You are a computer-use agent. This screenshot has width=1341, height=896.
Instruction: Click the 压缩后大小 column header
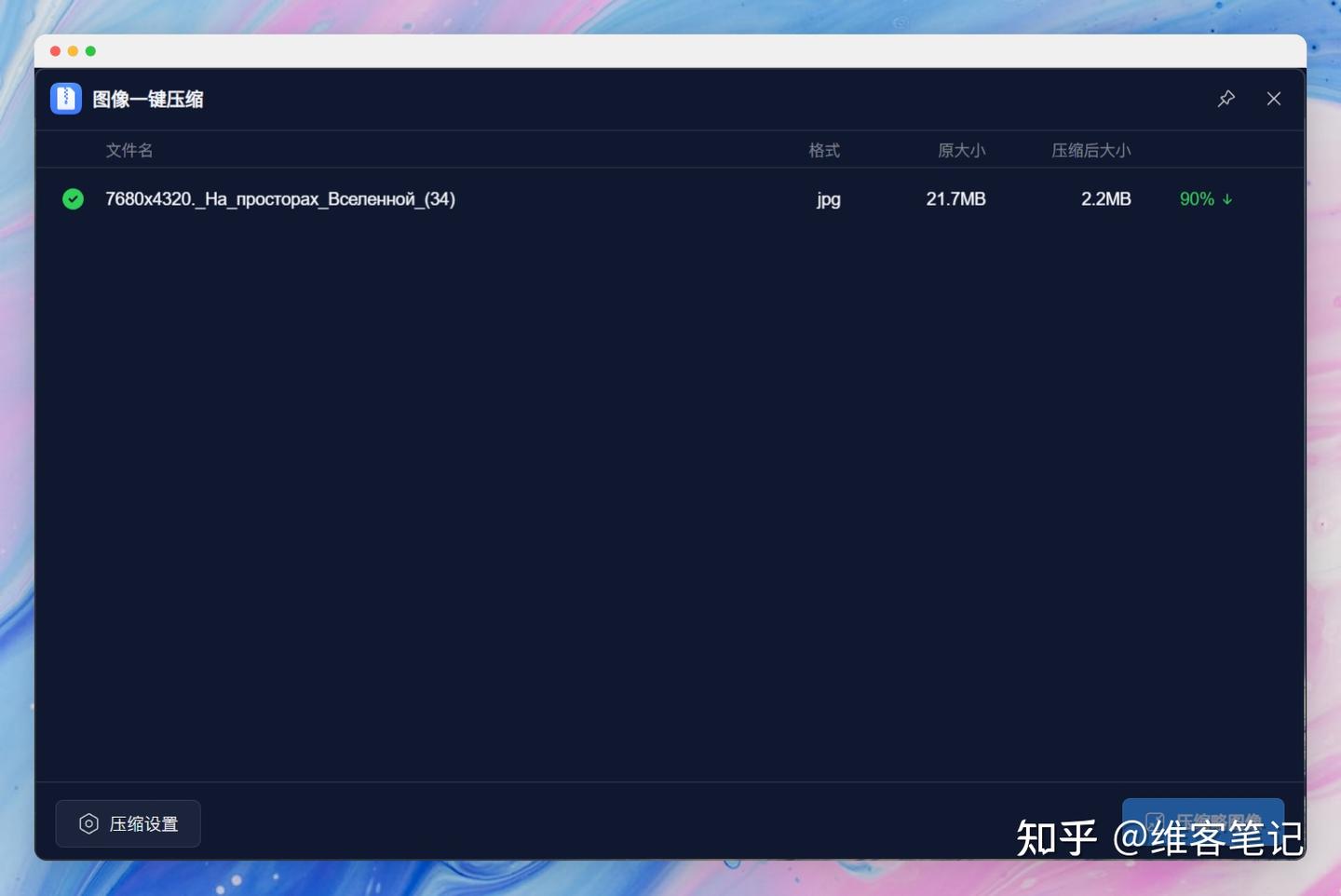point(1090,149)
